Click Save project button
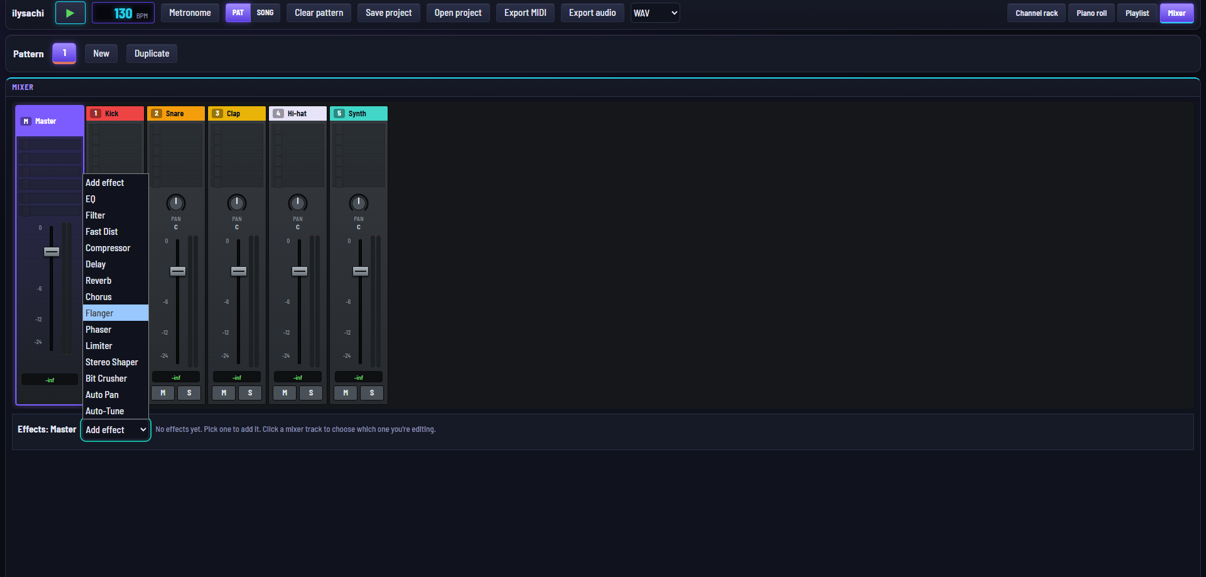1206x577 pixels. coord(389,13)
